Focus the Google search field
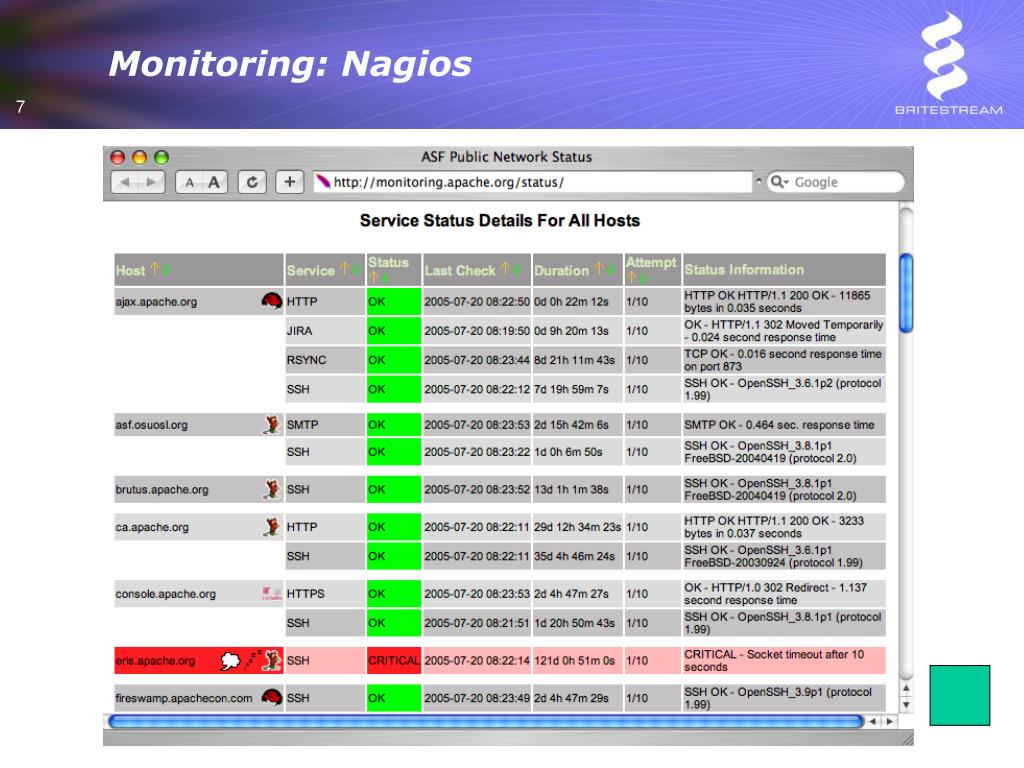 (836, 182)
